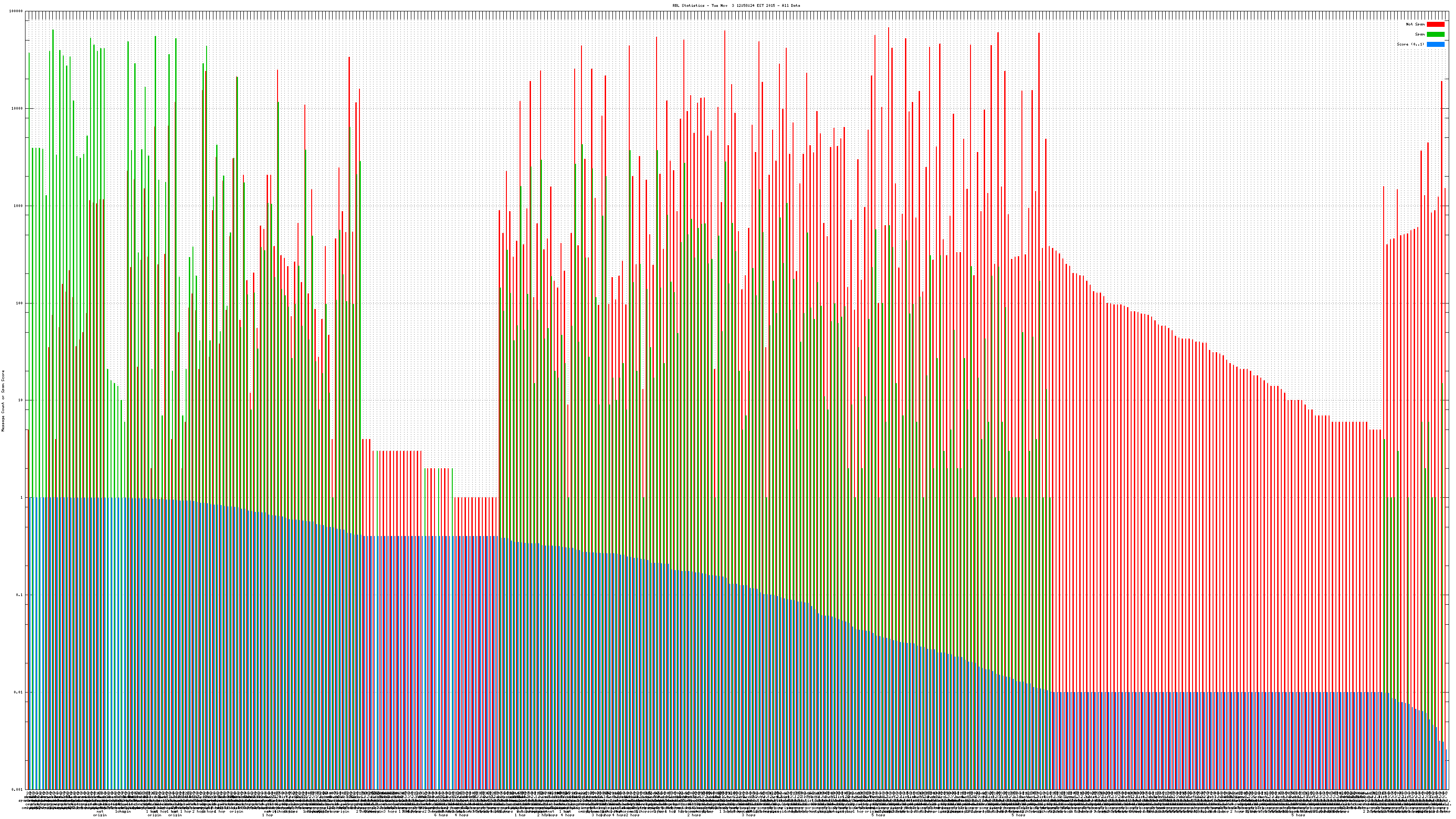This screenshot has height=819, width=1456.
Task: Click the 10 y-axis tick label
Action: 21,400
